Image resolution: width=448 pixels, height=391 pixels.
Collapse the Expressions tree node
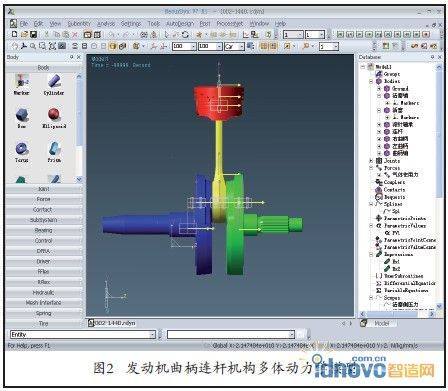tap(371, 254)
